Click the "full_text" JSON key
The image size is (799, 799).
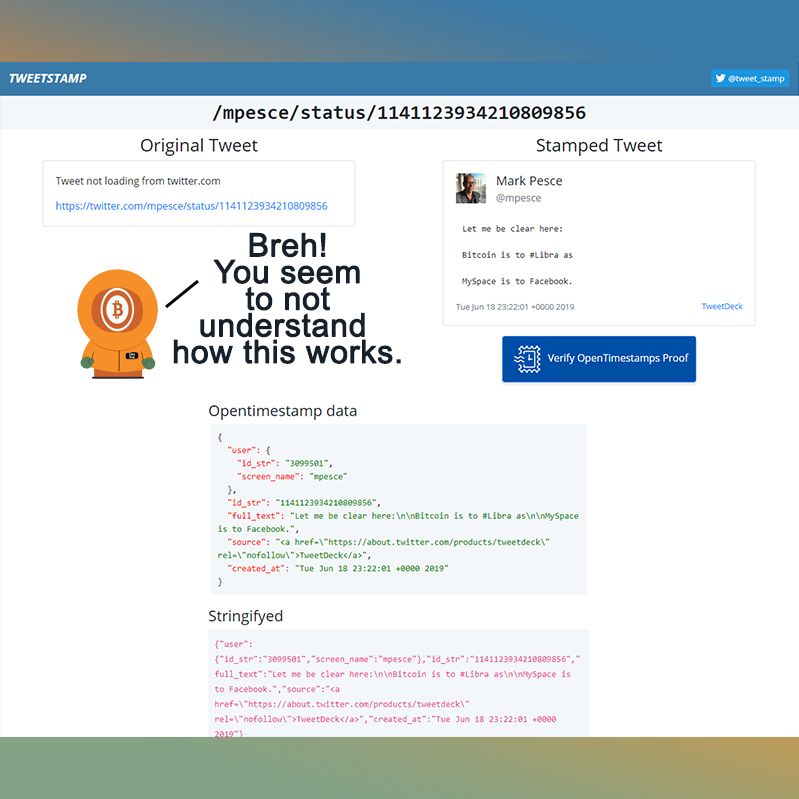coord(254,516)
